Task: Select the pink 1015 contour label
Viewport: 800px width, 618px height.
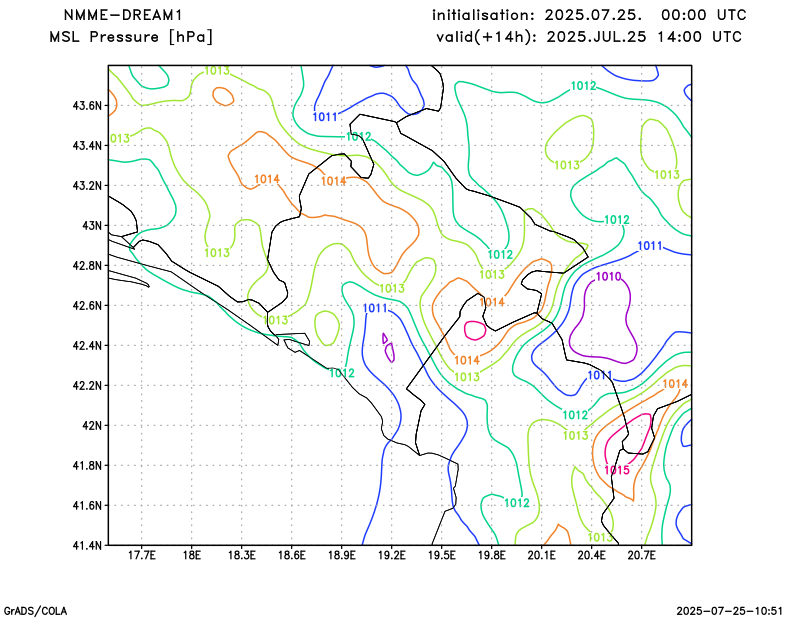Action: pyautogui.click(x=617, y=470)
